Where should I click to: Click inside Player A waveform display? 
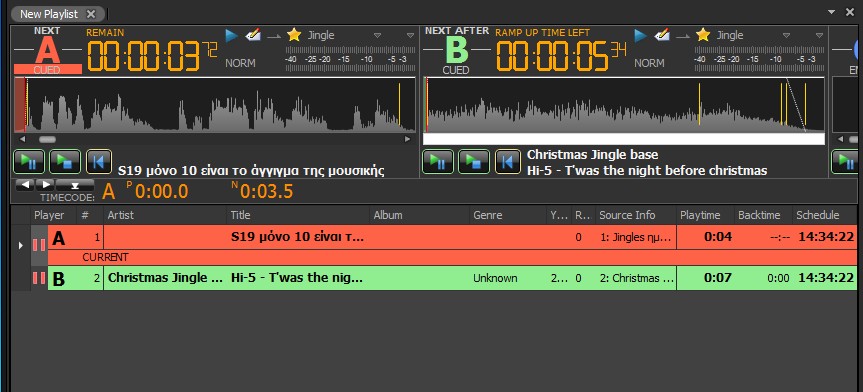[215, 105]
